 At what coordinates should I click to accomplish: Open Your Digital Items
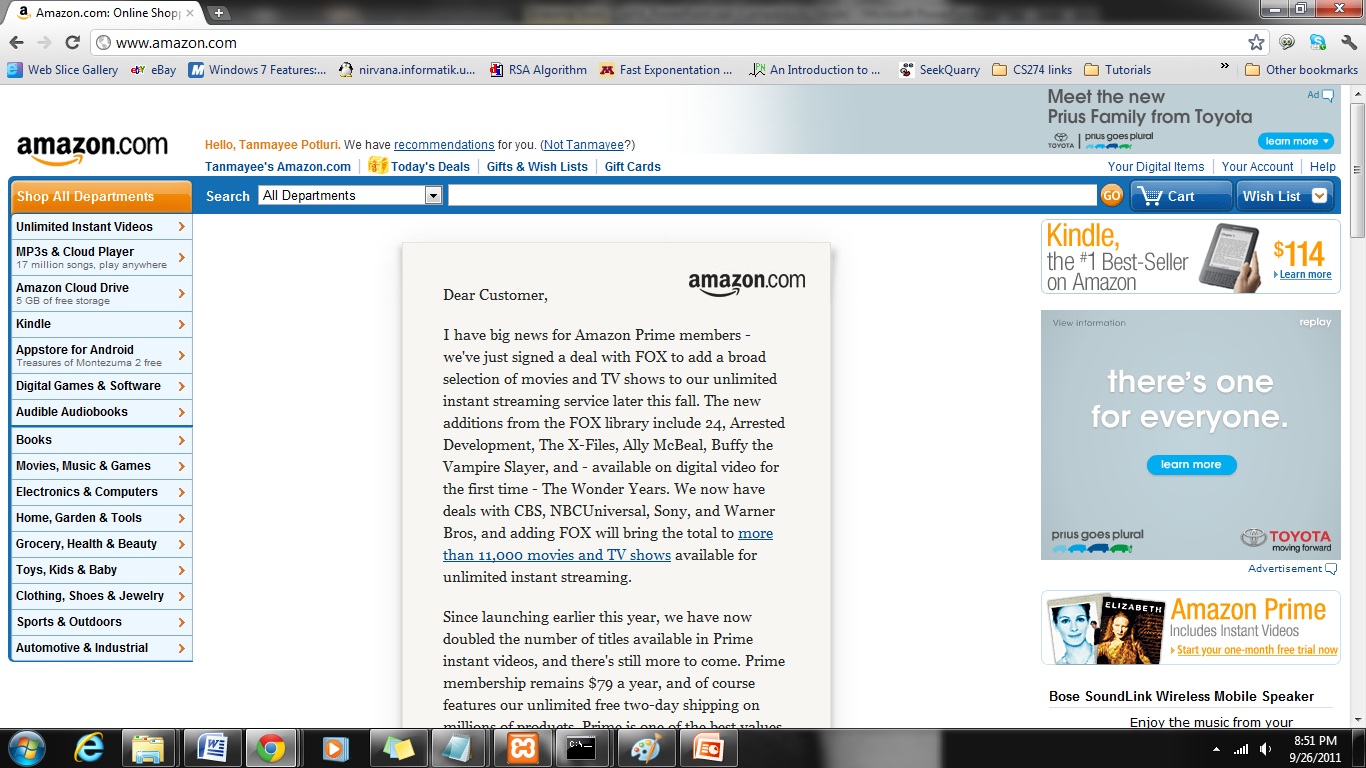(x=1156, y=167)
